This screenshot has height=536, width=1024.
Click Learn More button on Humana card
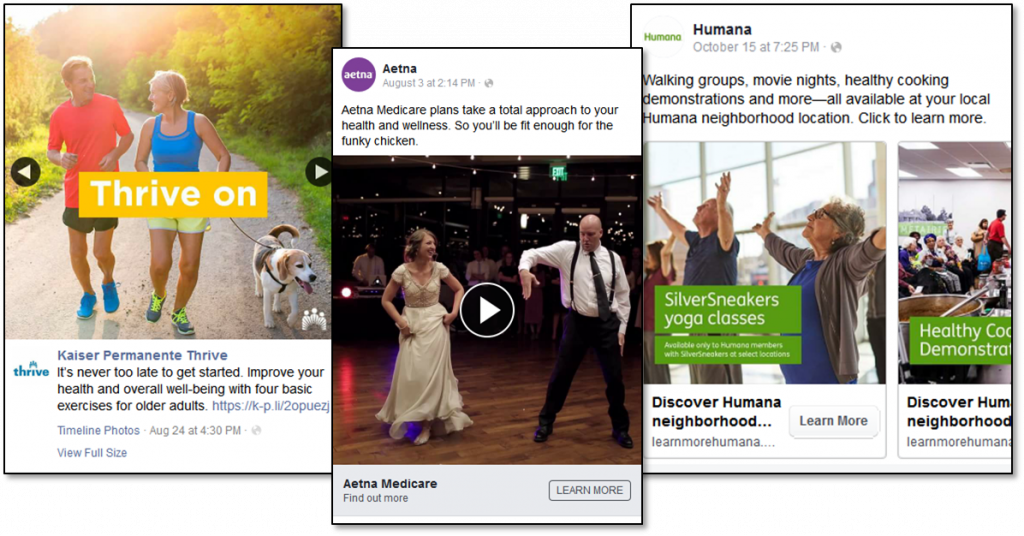coord(833,421)
